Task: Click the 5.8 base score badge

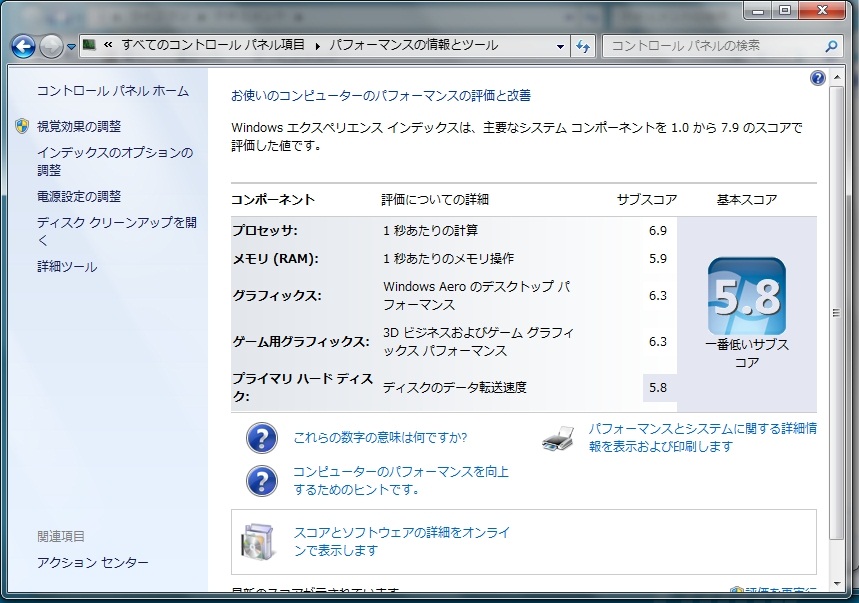Action: (x=747, y=296)
